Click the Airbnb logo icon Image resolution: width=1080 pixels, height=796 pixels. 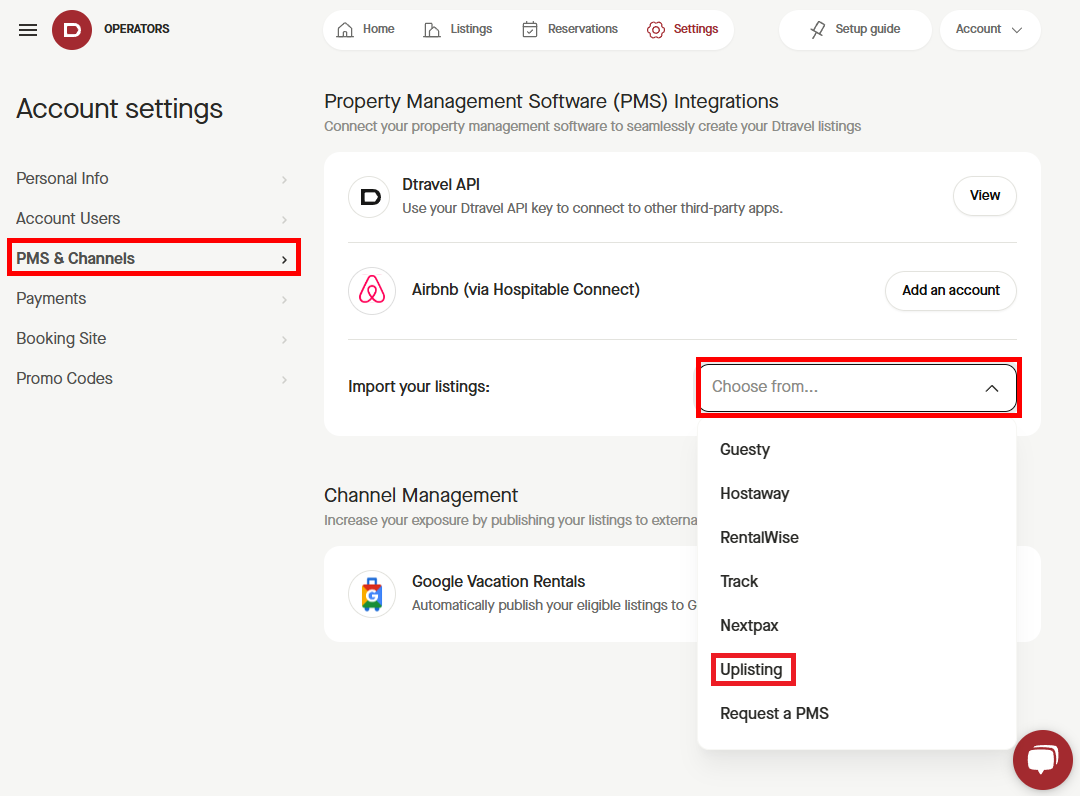click(372, 290)
